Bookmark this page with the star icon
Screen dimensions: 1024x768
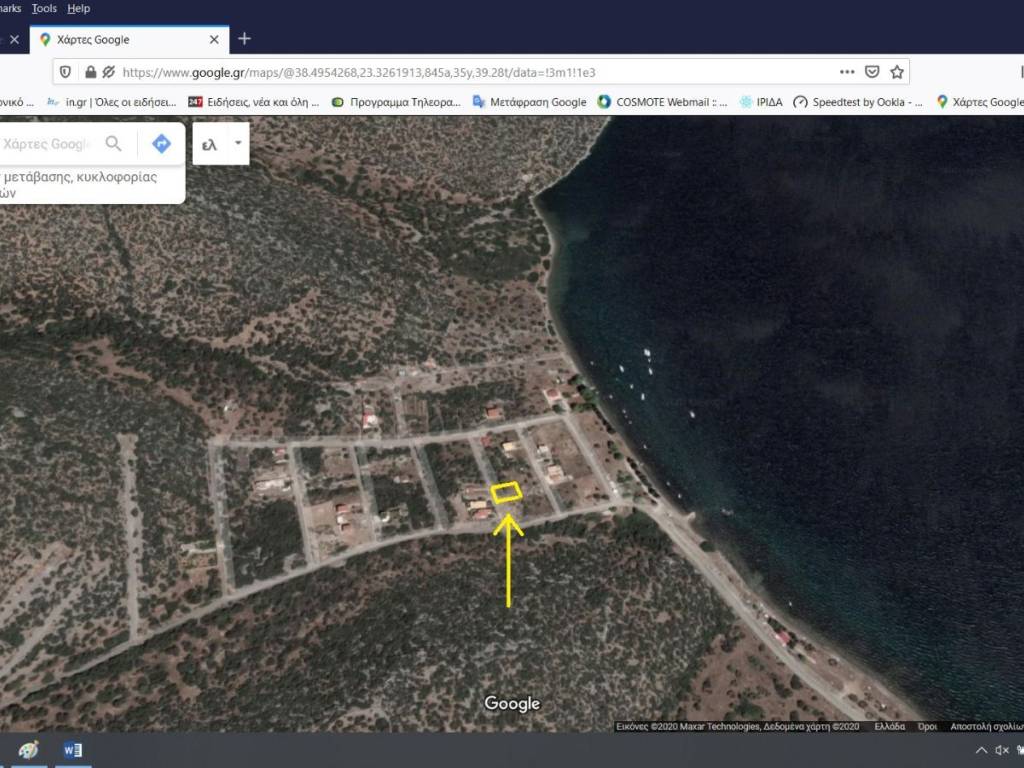point(897,72)
